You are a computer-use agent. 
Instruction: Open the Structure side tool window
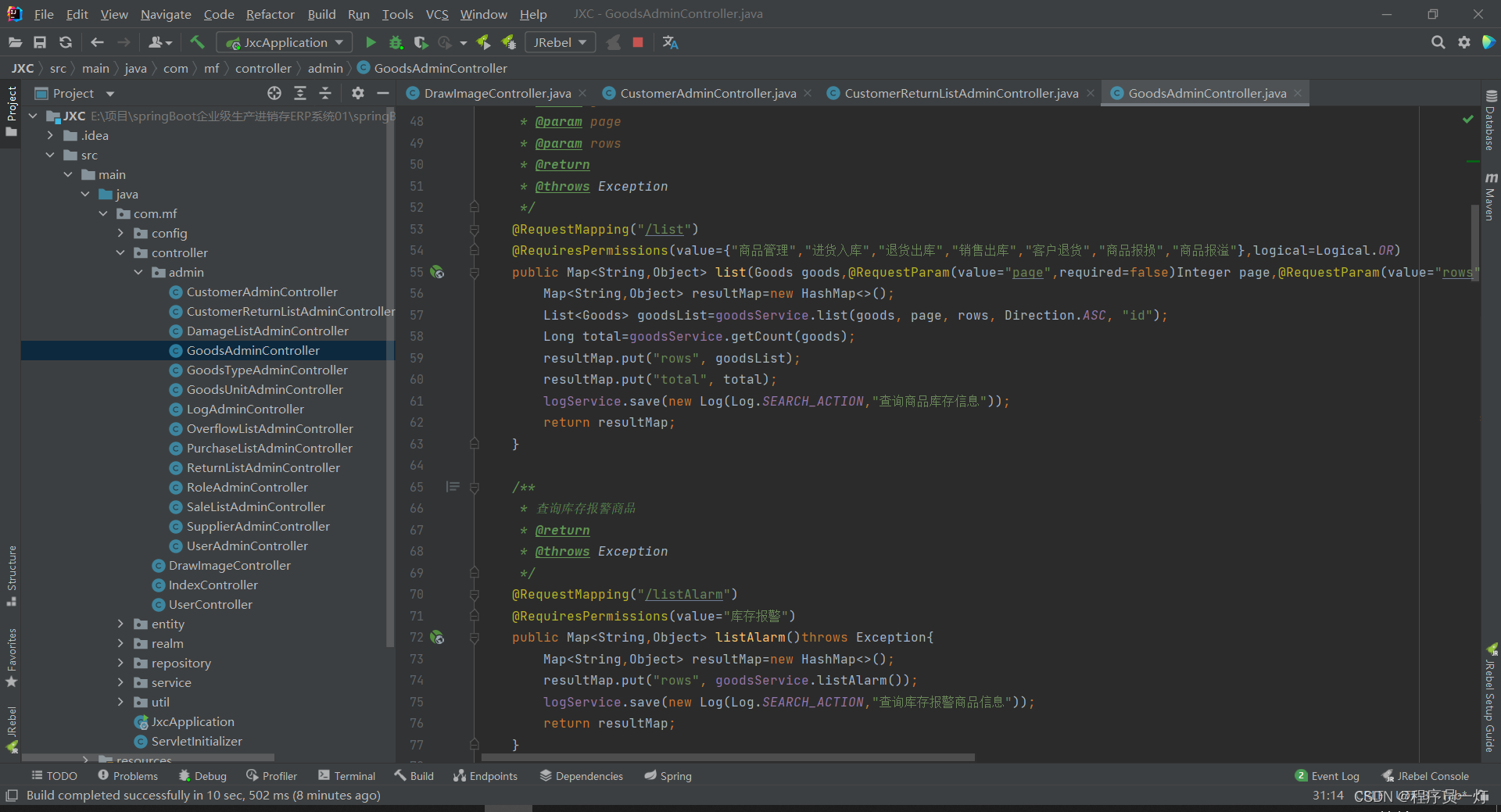pos(12,575)
